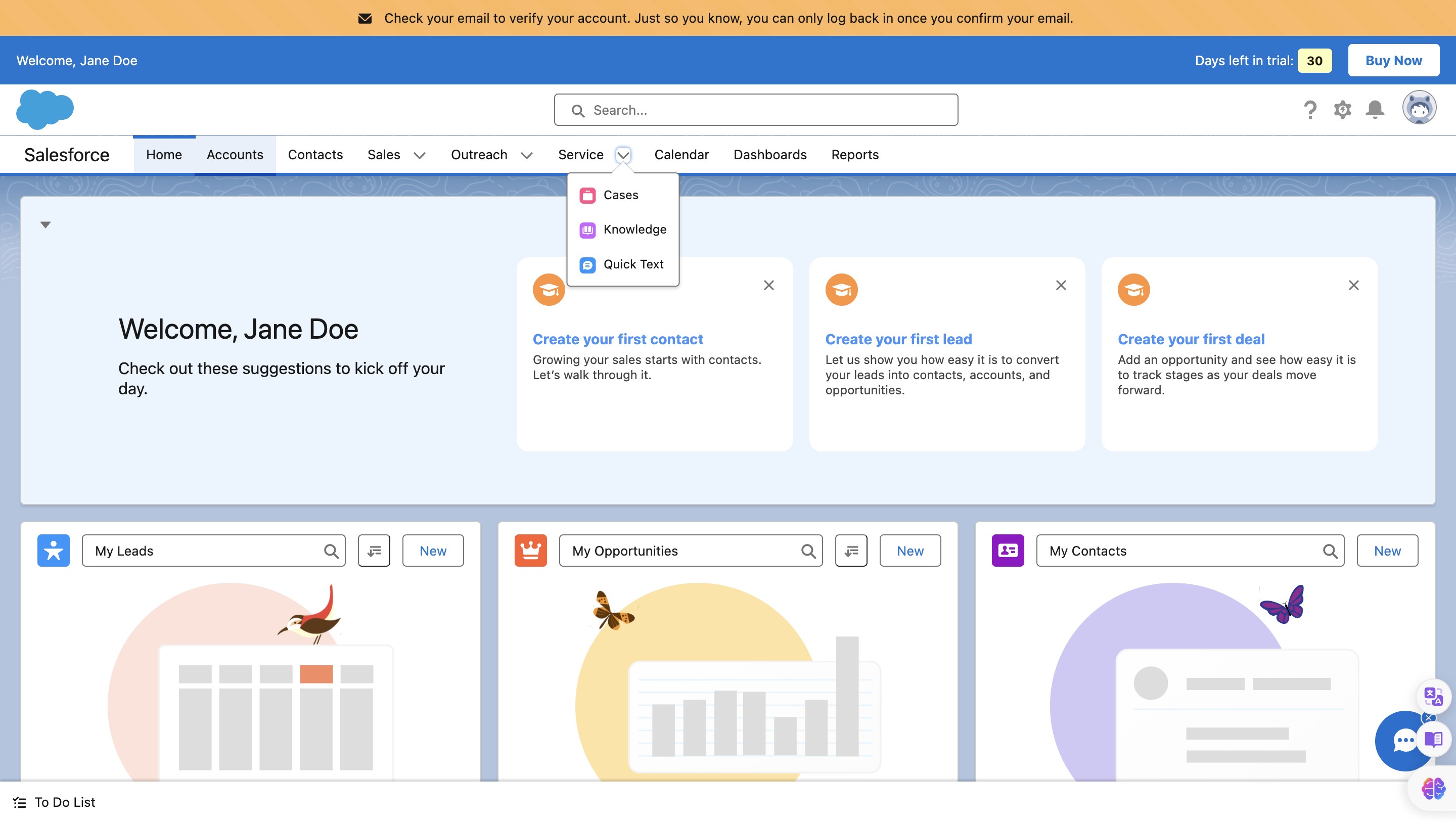Screen dimensions: 1456x822
Task: Click the sort button in My Leads
Action: [374, 551]
